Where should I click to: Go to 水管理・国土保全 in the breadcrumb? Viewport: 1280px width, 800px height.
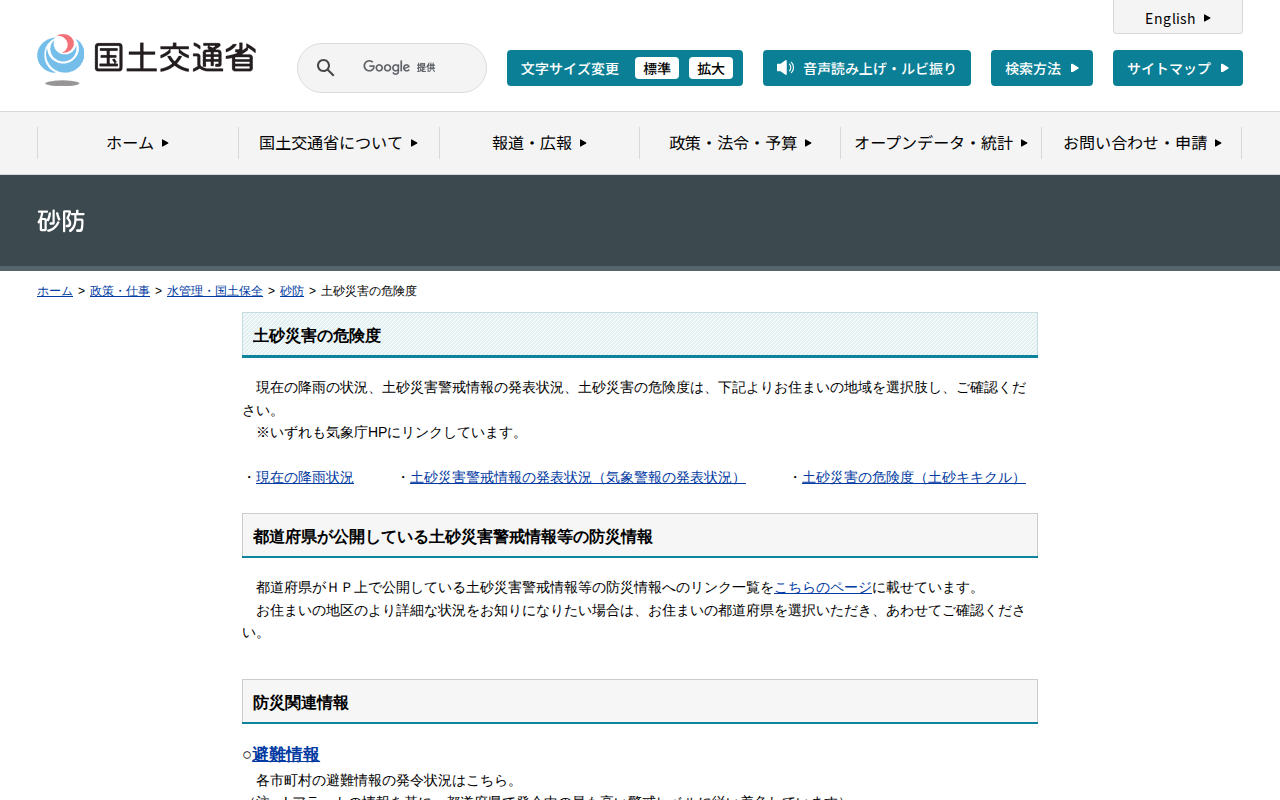point(215,291)
